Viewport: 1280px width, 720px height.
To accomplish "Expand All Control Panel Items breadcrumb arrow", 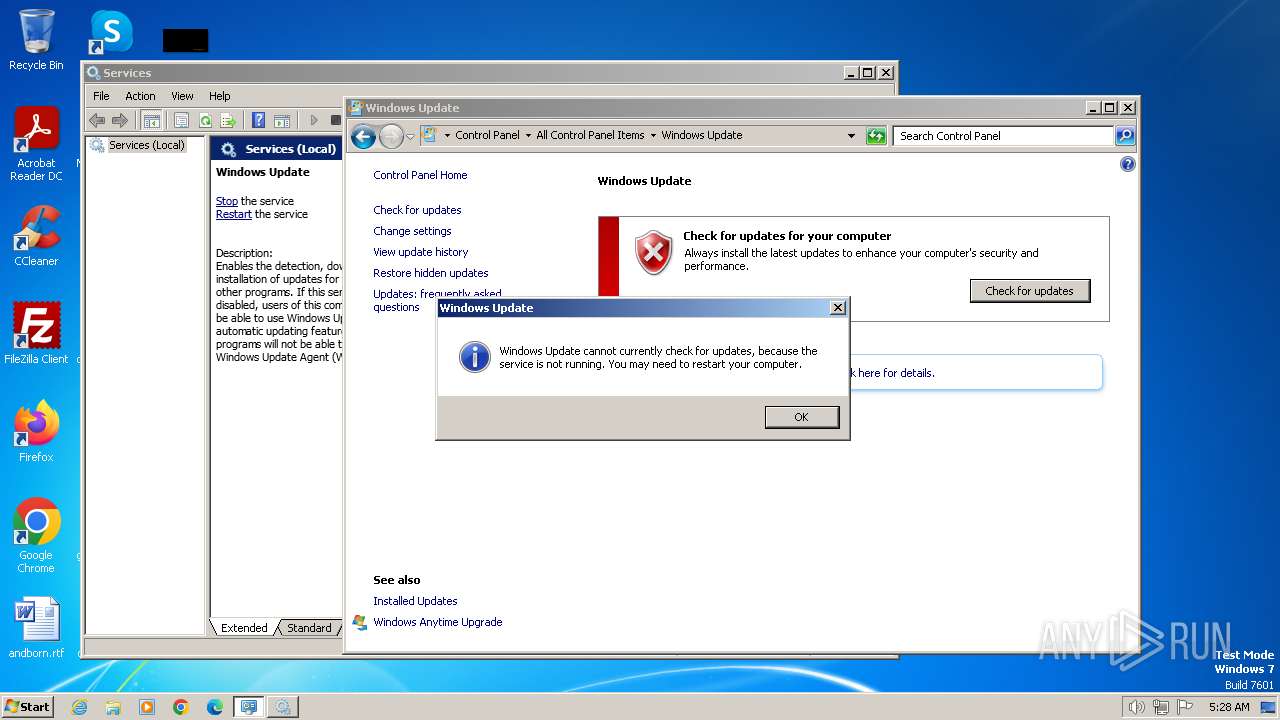I will click(653, 136).
